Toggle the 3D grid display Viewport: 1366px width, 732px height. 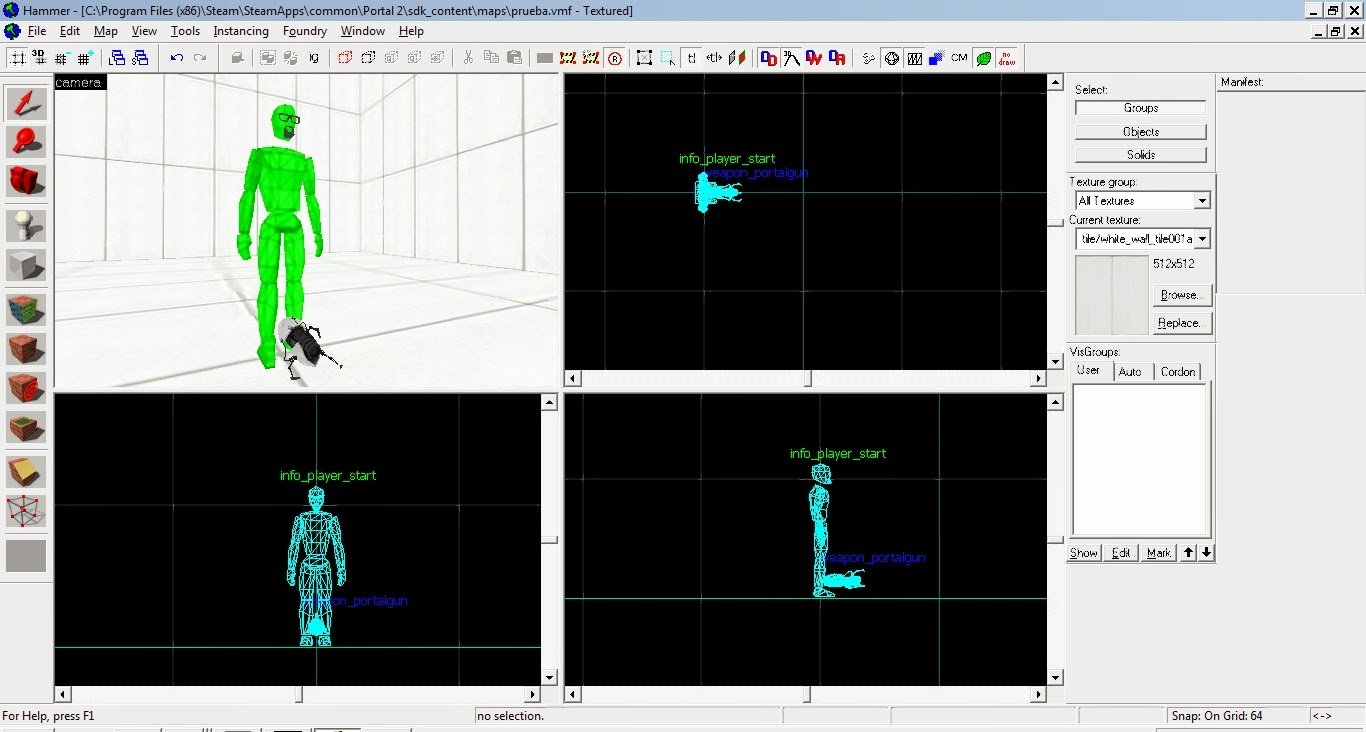[38, 57]
